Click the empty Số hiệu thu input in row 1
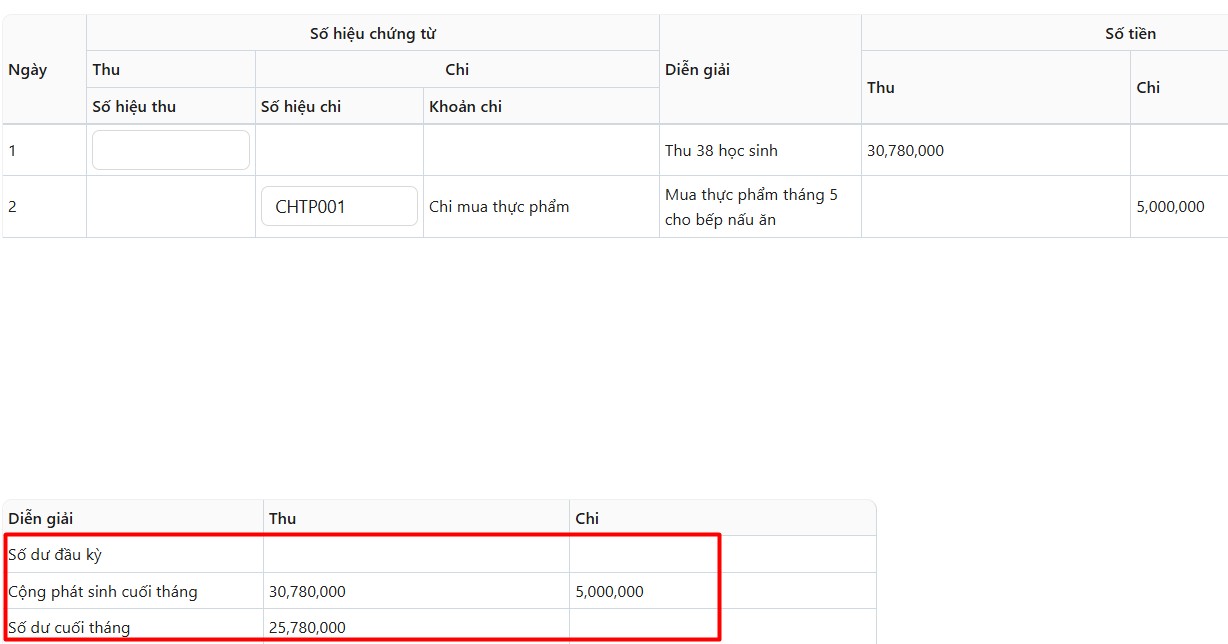 click(171, 150)
